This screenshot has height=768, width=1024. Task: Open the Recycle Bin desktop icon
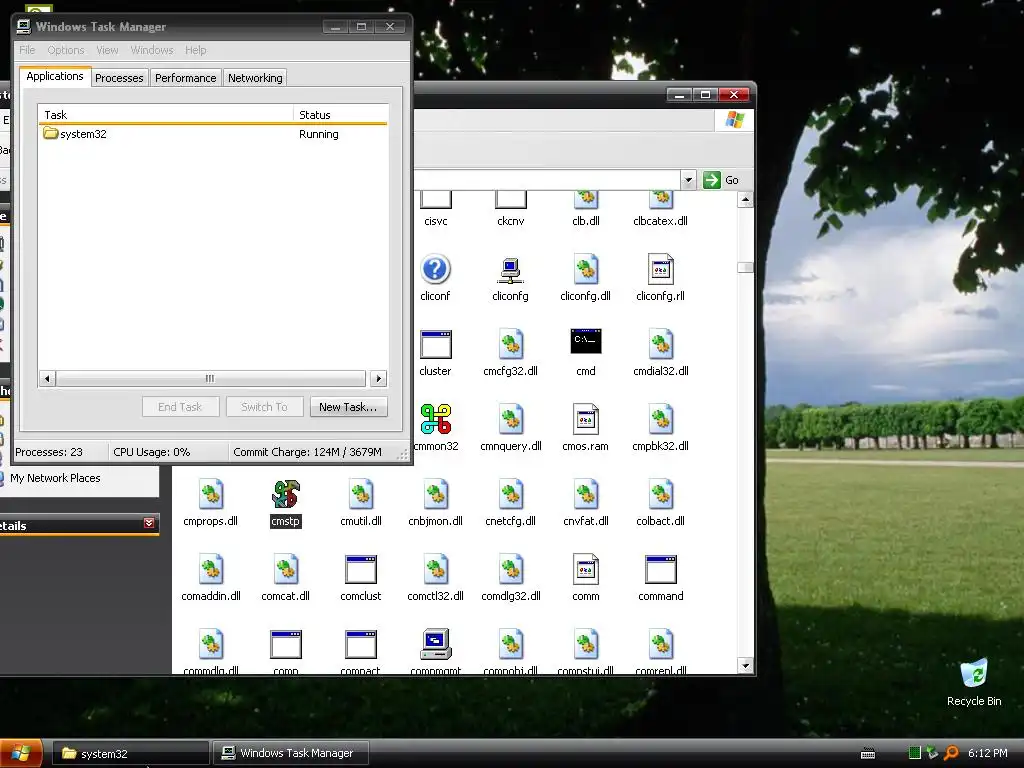click(x=974, y=675)
